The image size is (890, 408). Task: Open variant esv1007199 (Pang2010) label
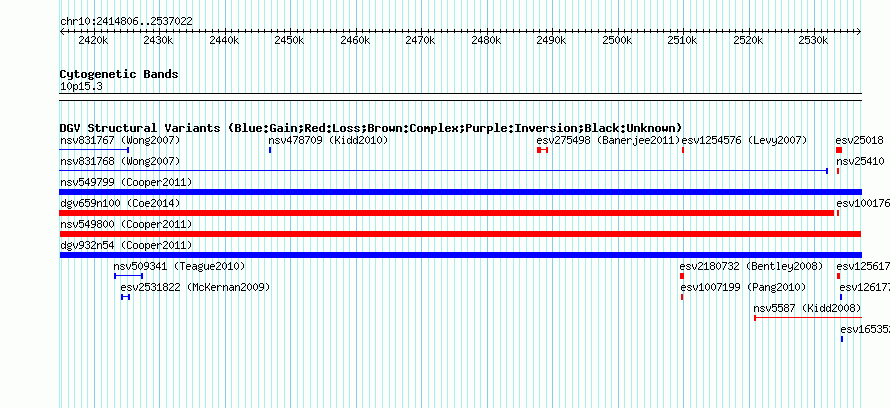743,287
